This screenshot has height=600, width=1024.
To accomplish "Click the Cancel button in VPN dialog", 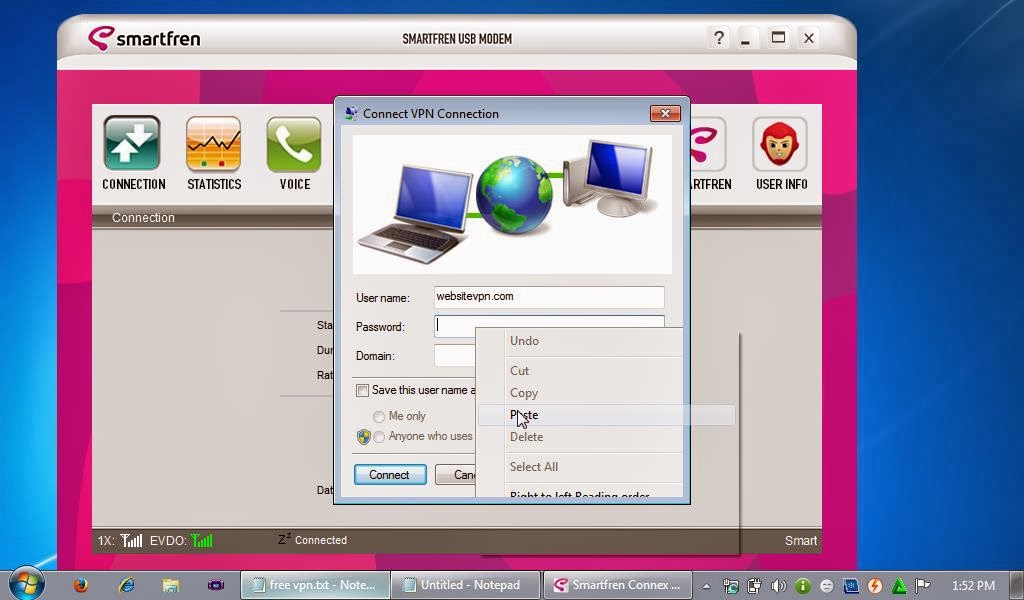I will (x=456, y=475).
